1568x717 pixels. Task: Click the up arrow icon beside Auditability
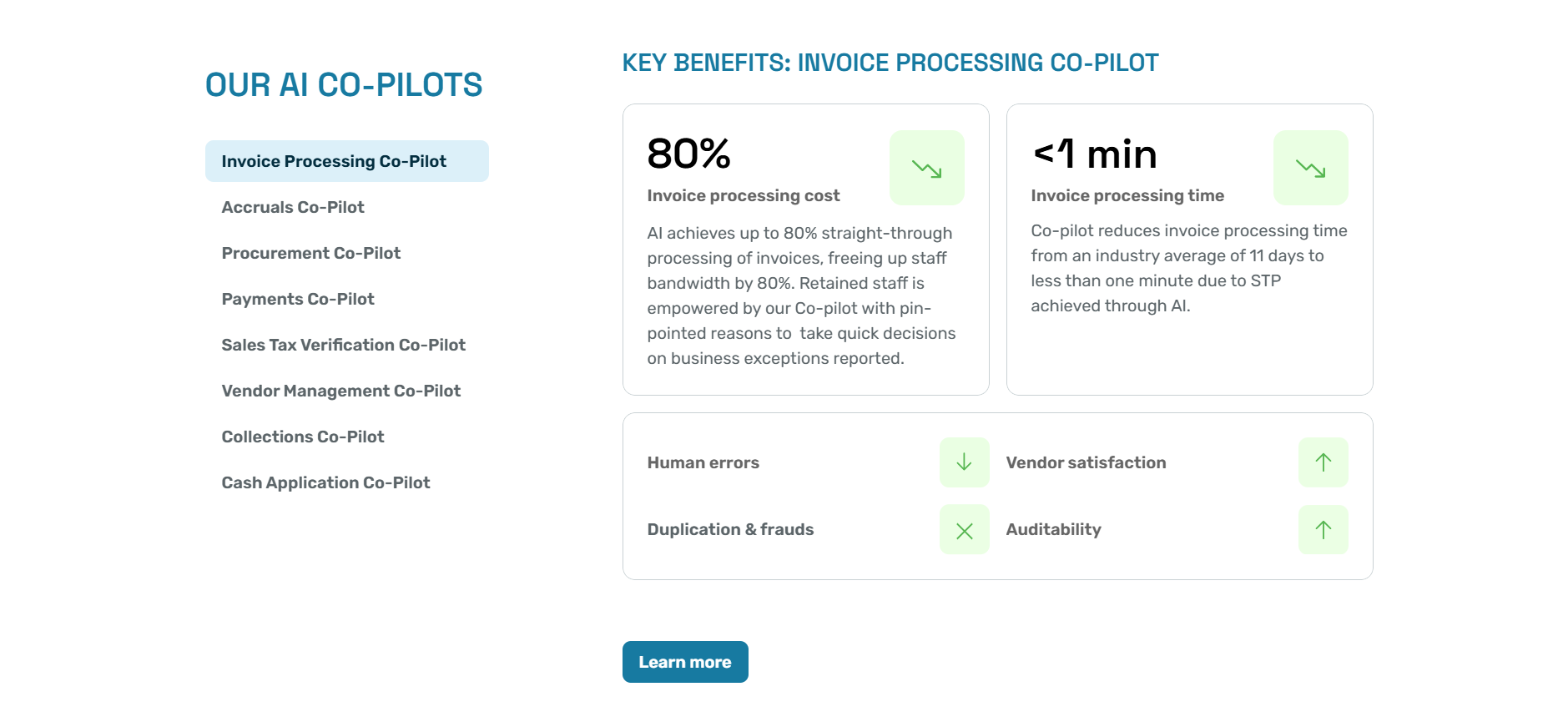[x=1323, y=529]
